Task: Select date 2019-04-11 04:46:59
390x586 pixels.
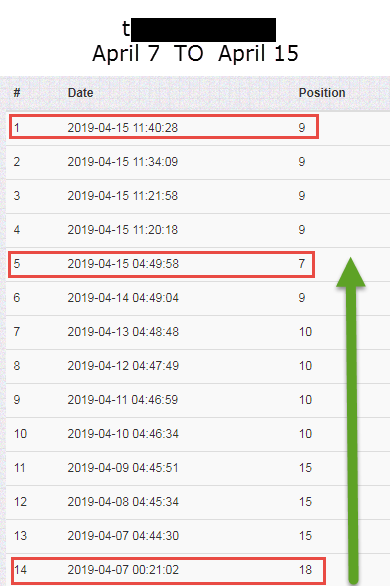Action: (123, 400)
